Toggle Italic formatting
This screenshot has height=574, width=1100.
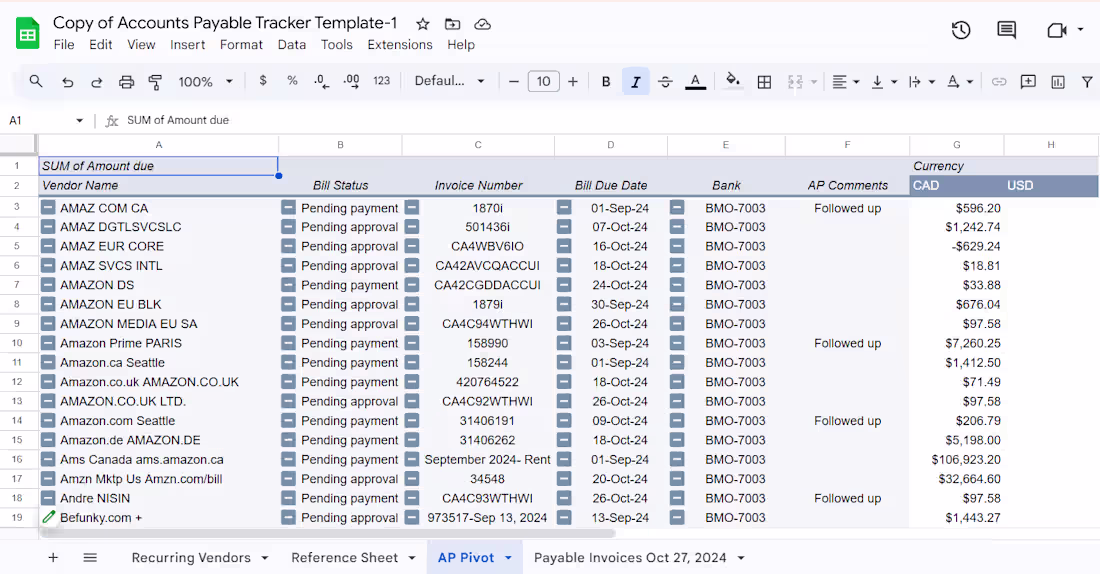(635, 82)
